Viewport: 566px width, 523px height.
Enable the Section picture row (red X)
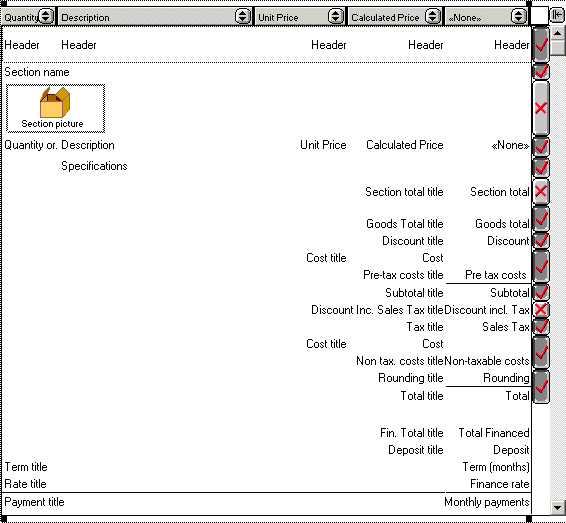(541, 108)
